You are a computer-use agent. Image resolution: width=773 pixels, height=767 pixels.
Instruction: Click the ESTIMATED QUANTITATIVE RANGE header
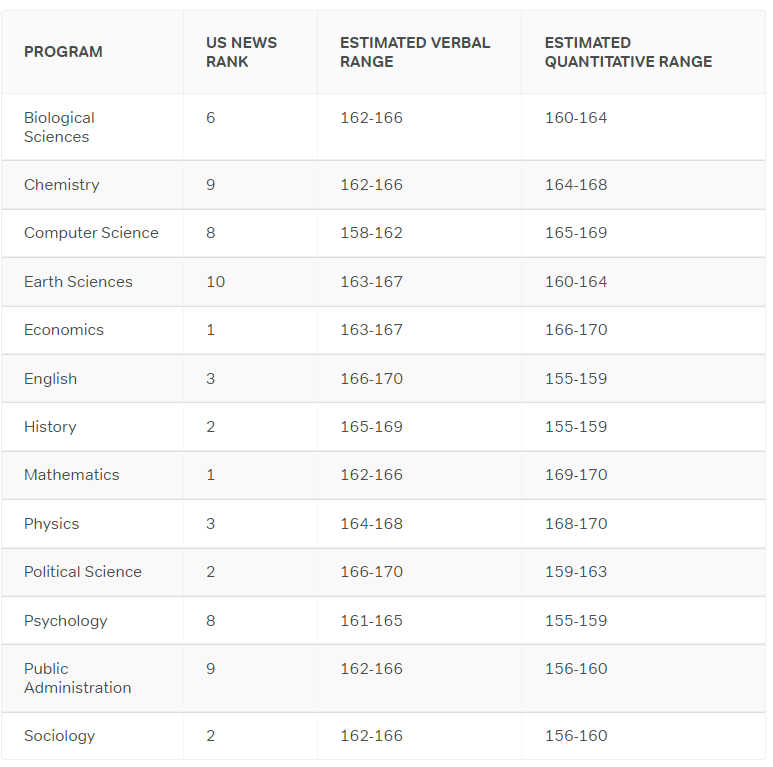tap(628, 52)
